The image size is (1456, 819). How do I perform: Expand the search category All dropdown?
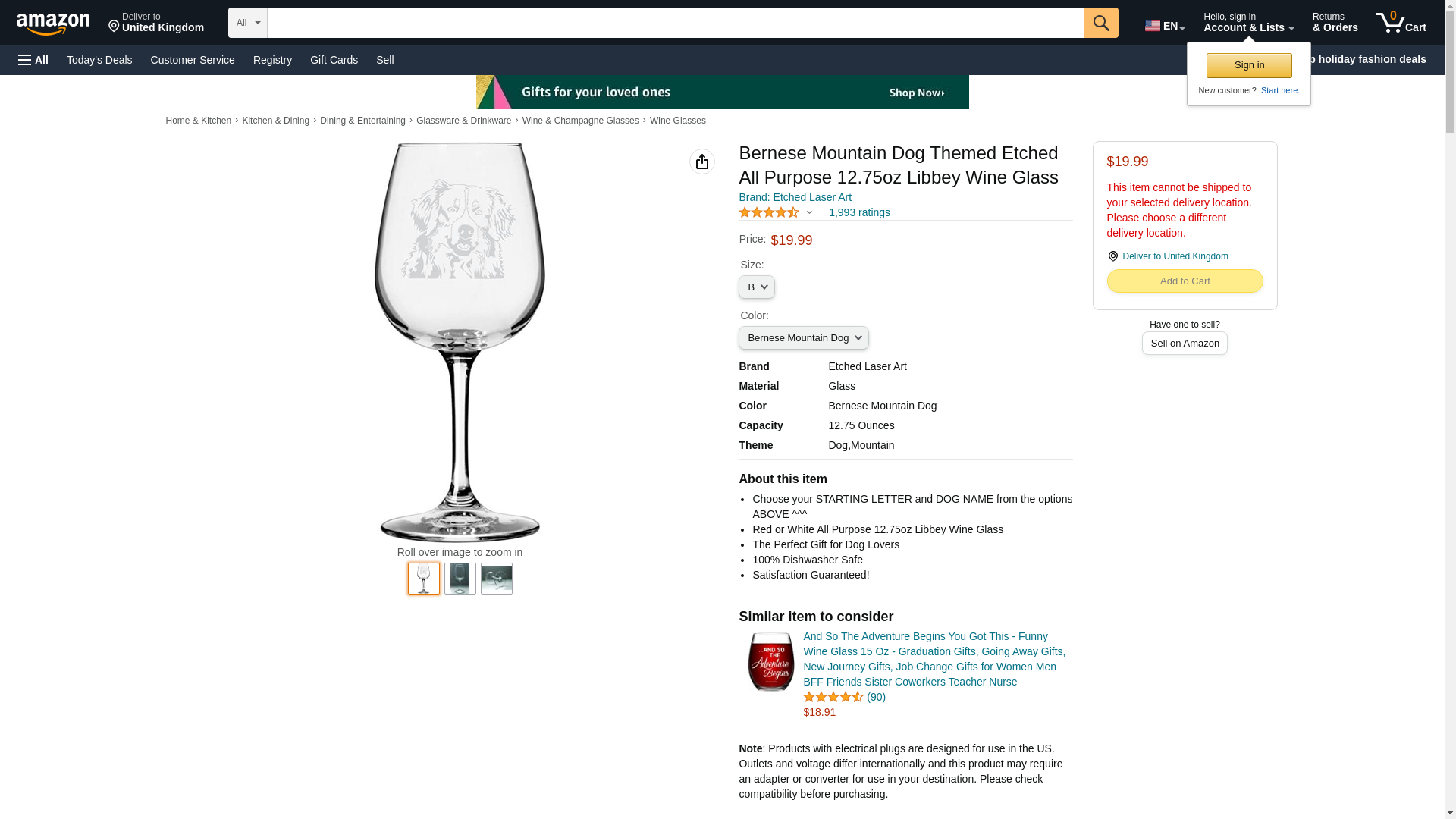[248, 23]
